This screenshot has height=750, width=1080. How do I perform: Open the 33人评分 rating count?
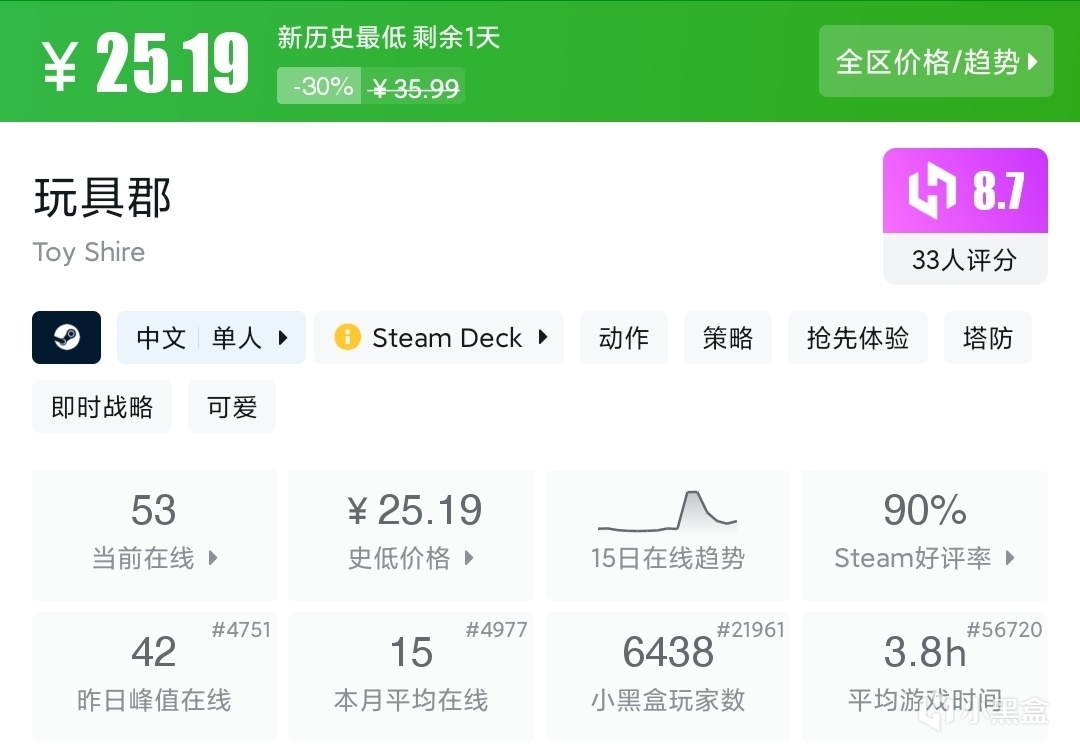click(x=964, y=260)
